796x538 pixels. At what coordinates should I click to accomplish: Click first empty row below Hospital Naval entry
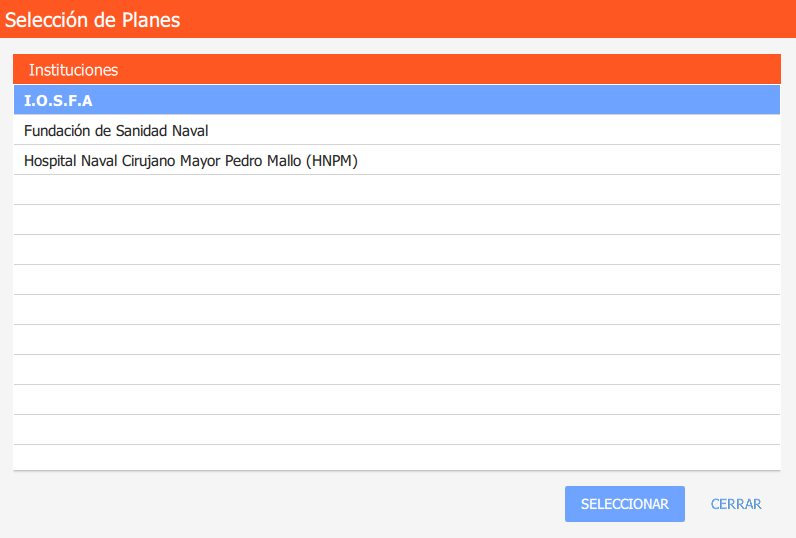click(396, 190)
